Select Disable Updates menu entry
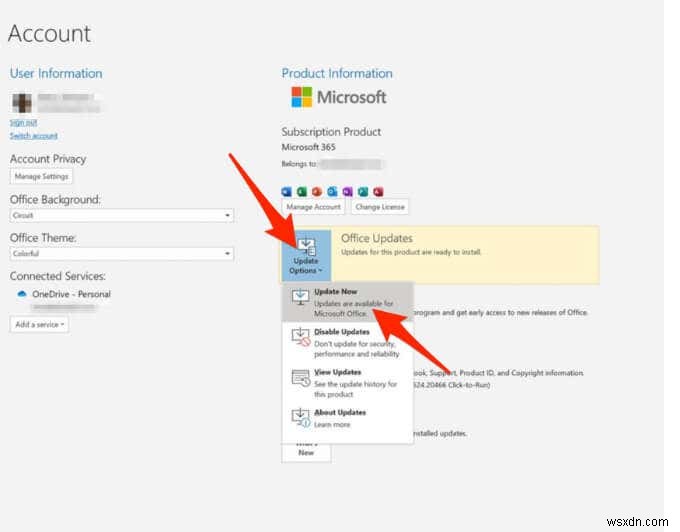The width and height of the screenshot is (680, 532). 347,343
